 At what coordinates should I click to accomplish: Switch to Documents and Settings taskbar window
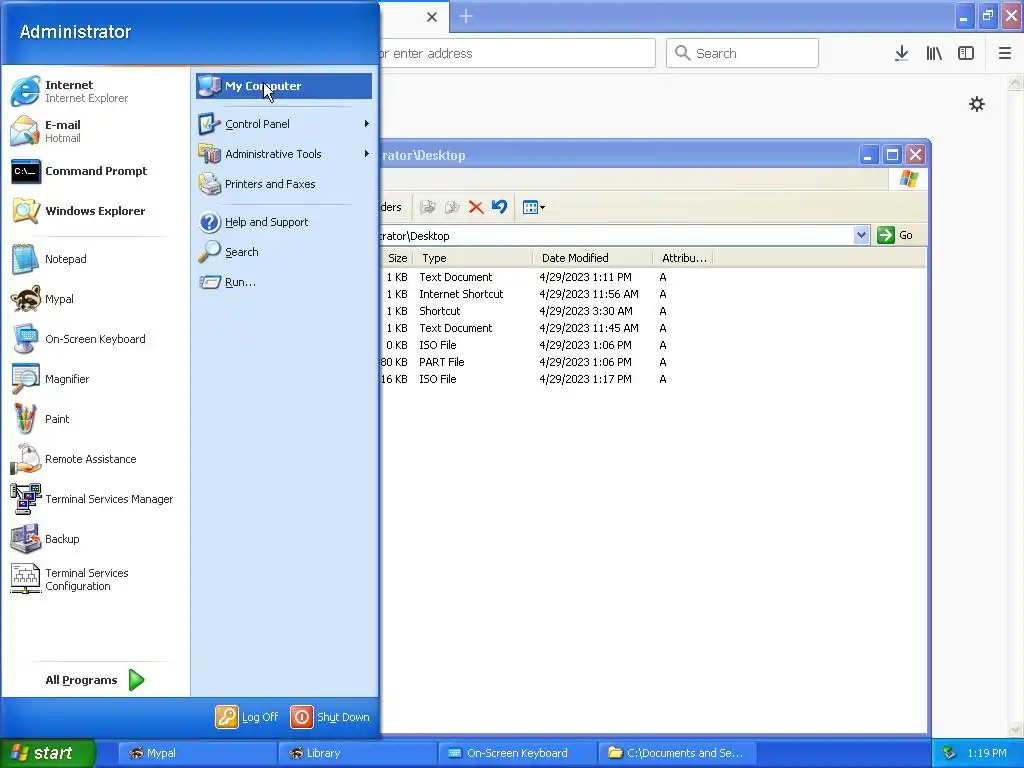pos(677,753)
